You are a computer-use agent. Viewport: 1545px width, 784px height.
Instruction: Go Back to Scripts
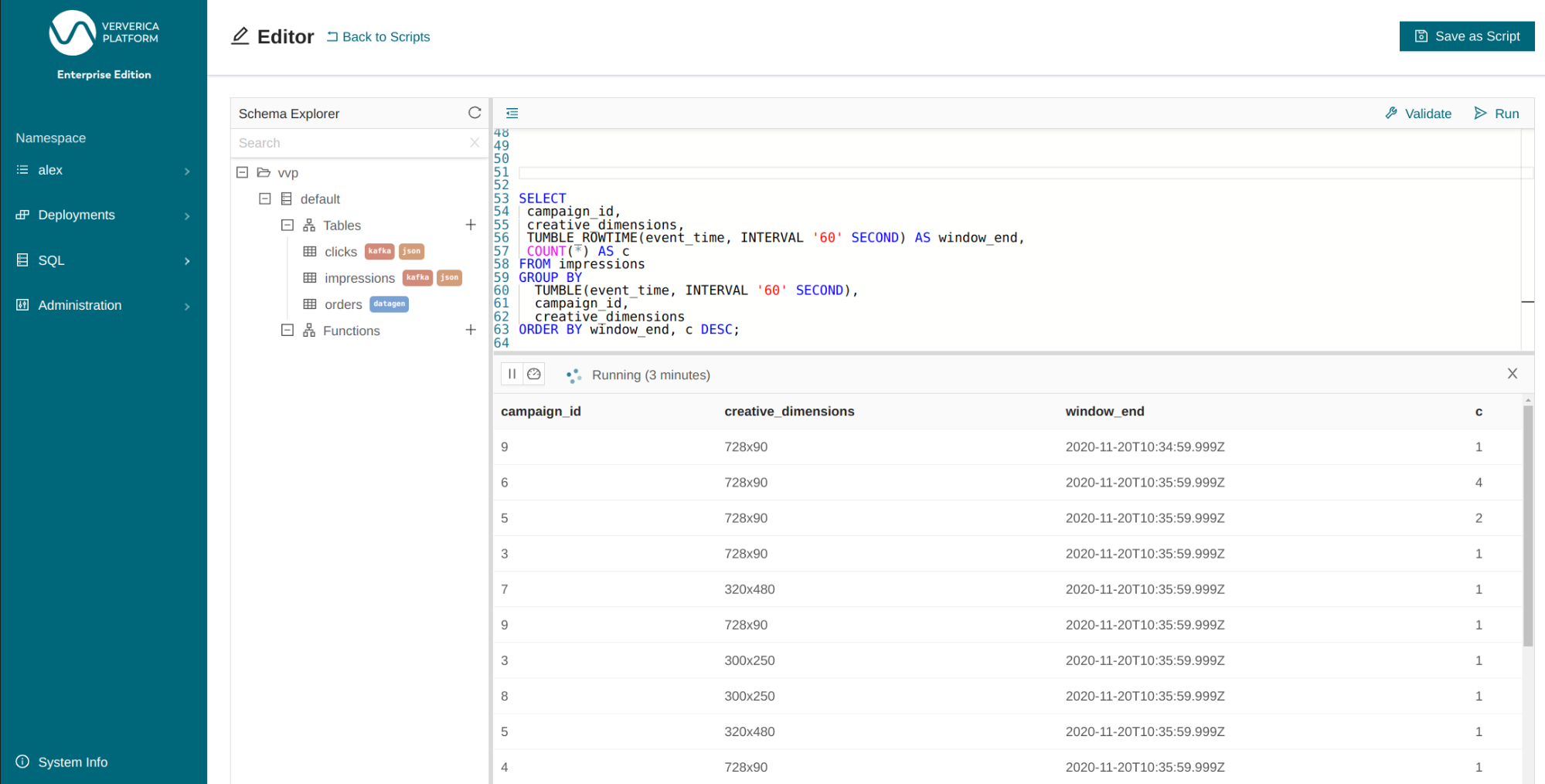click(378, 36)
